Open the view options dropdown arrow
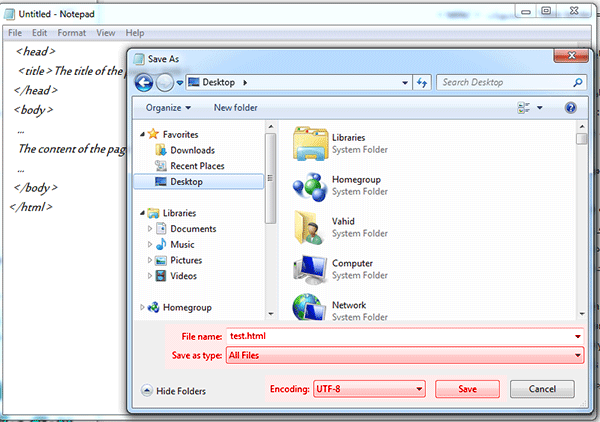This screenshot has width=600, height=422. [x=540, y=108]
